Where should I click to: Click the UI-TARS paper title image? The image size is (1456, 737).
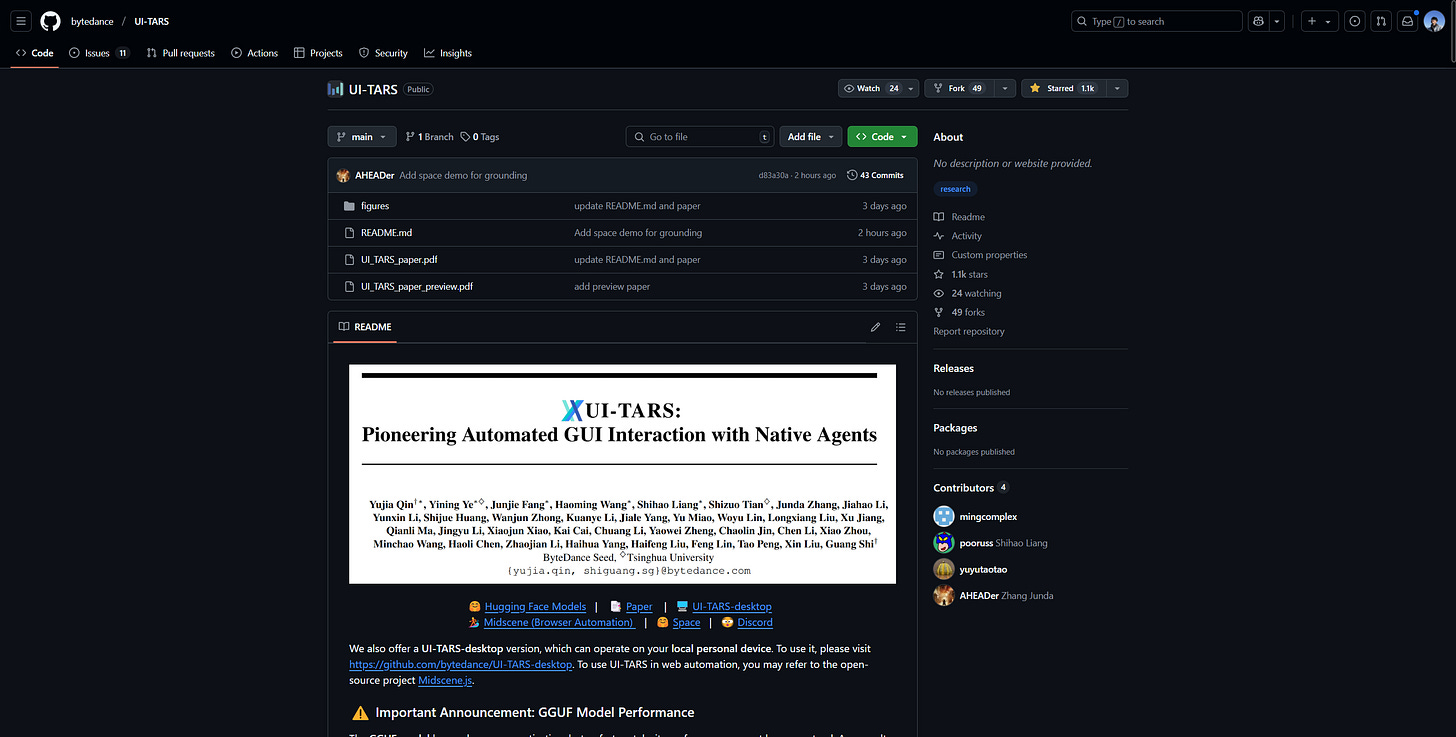click(622, 474)
